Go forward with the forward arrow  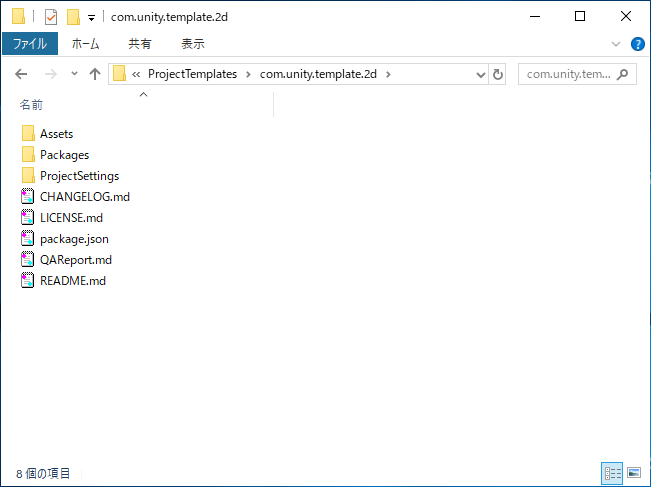(x=51, y=74)
